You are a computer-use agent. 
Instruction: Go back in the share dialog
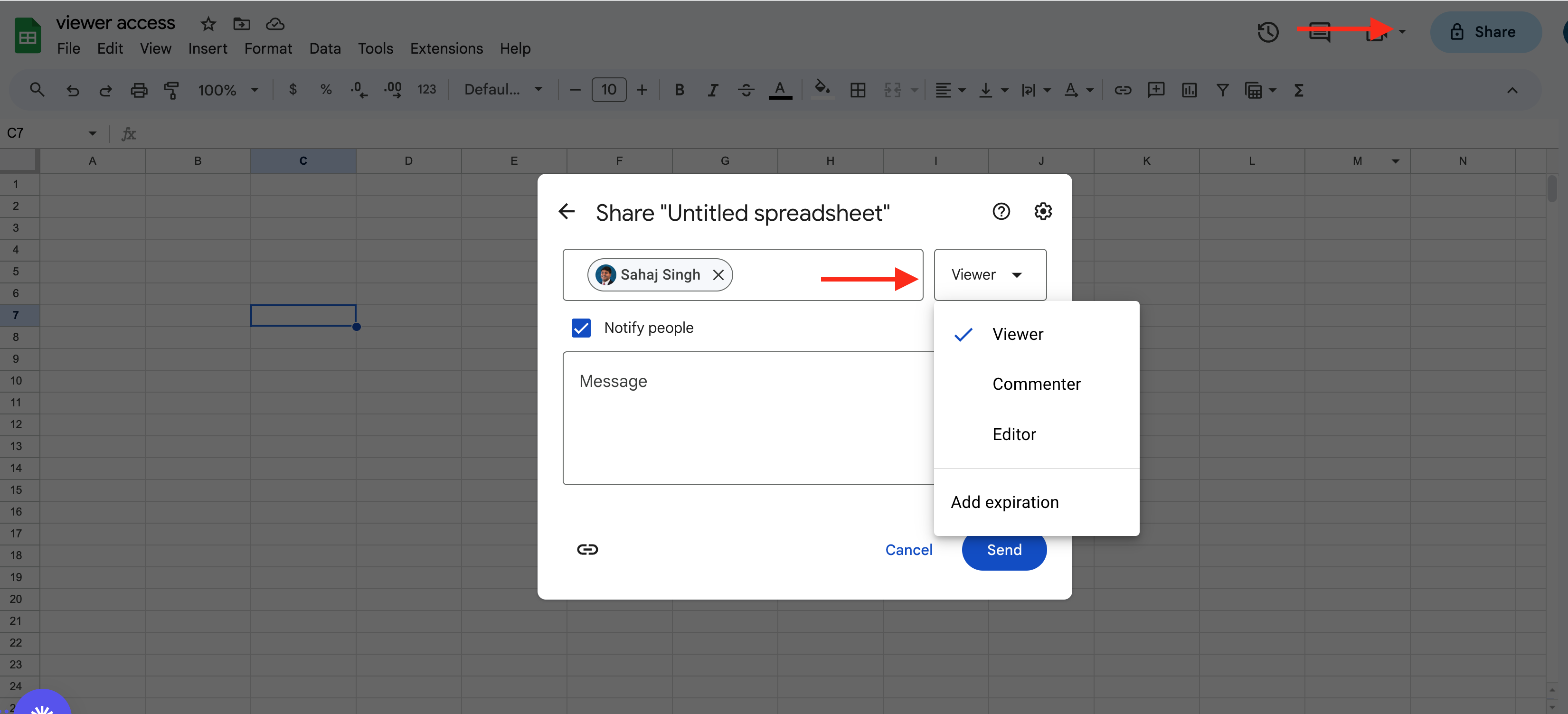567,212
